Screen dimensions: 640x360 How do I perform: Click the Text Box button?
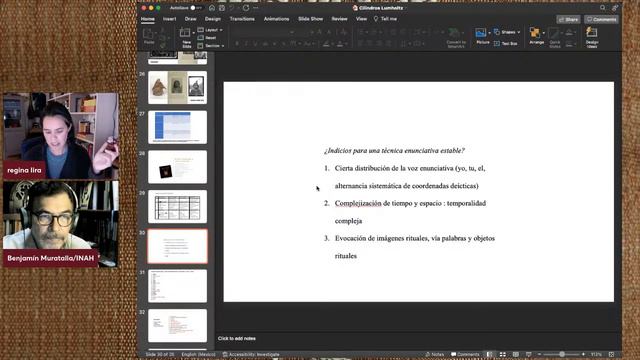point(505,43)
